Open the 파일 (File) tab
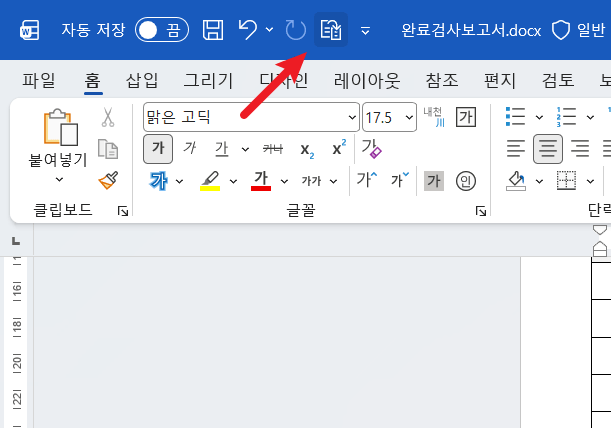Image resolution: width=611 pixels, height=428 pixels. (39, 80)
